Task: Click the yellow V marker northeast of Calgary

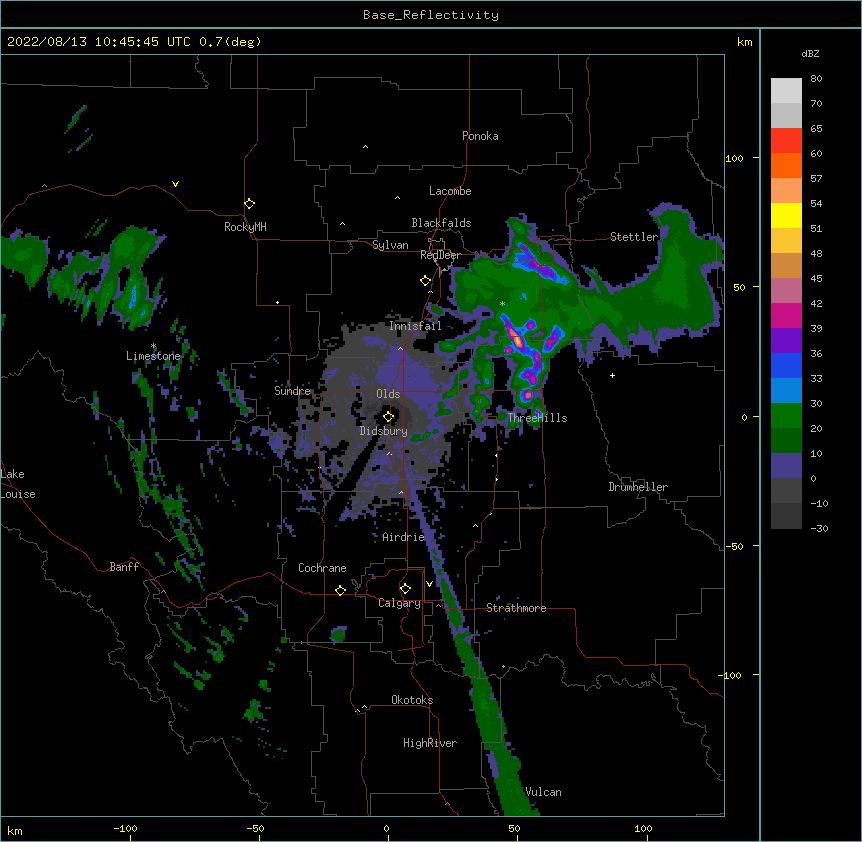Action: [429, 584]
